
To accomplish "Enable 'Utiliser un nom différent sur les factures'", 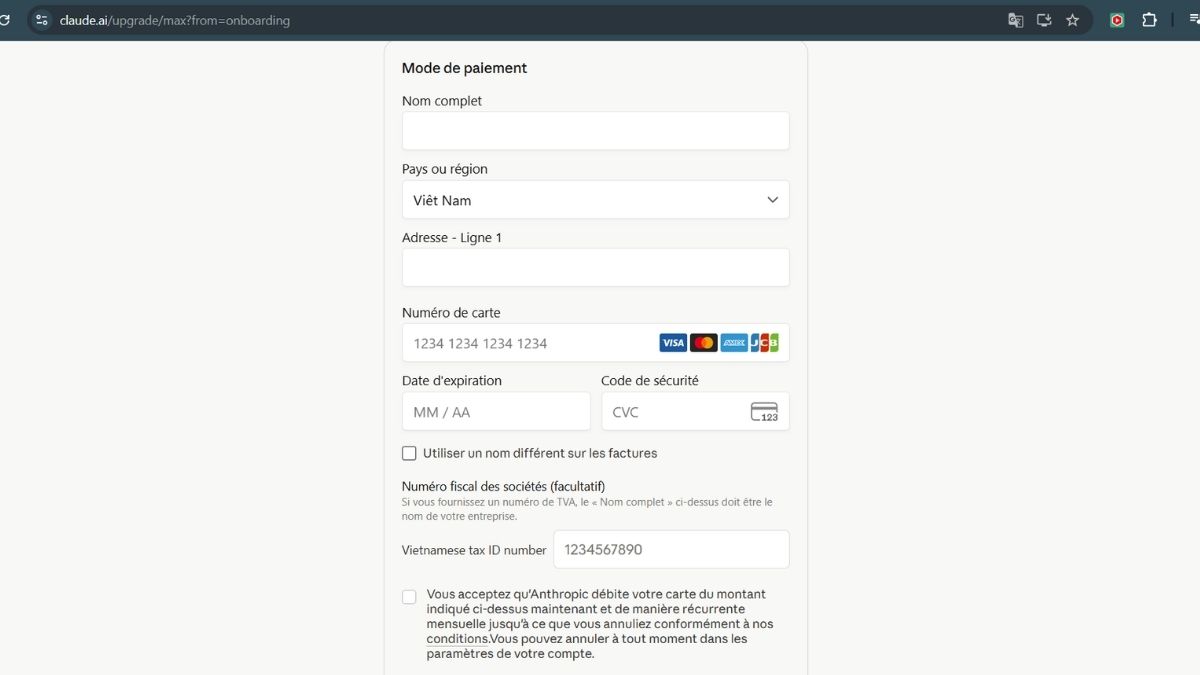I will click(409, 453).
